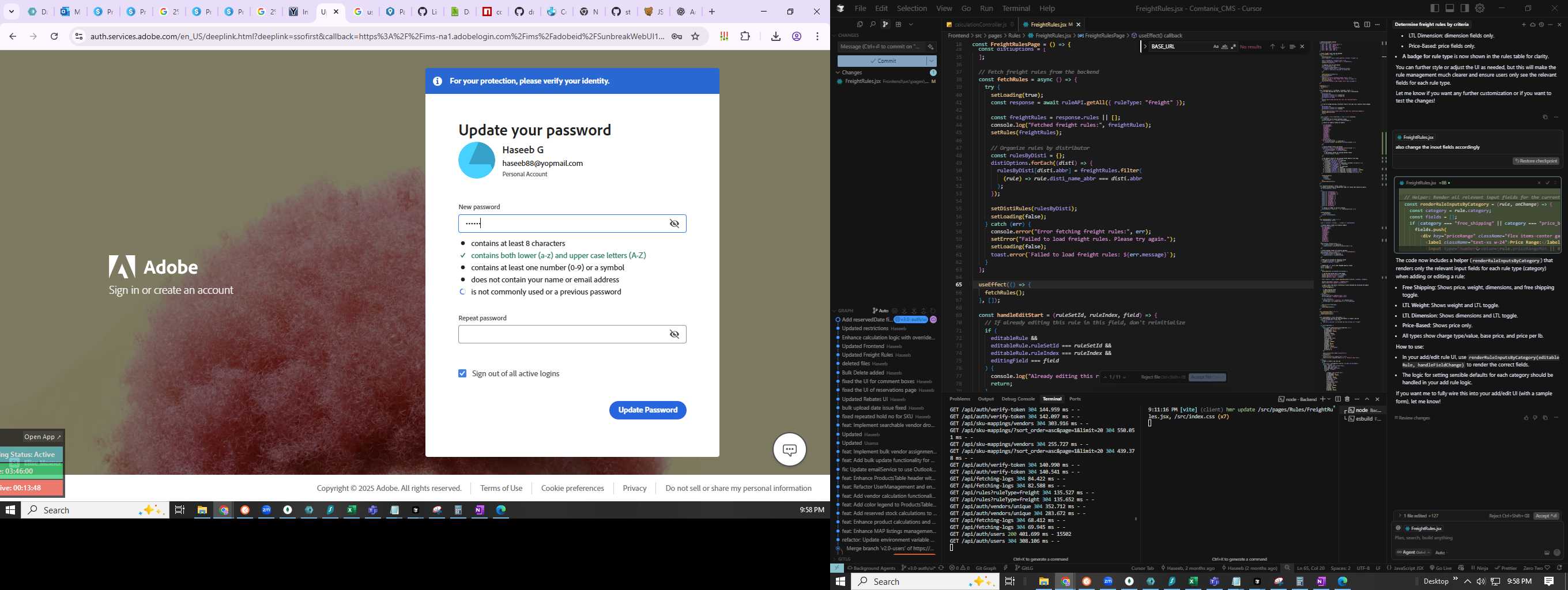1568x590 pixels.
Task: Toggle visibility of the Repeat password field
Action: (x=674, y=335)
